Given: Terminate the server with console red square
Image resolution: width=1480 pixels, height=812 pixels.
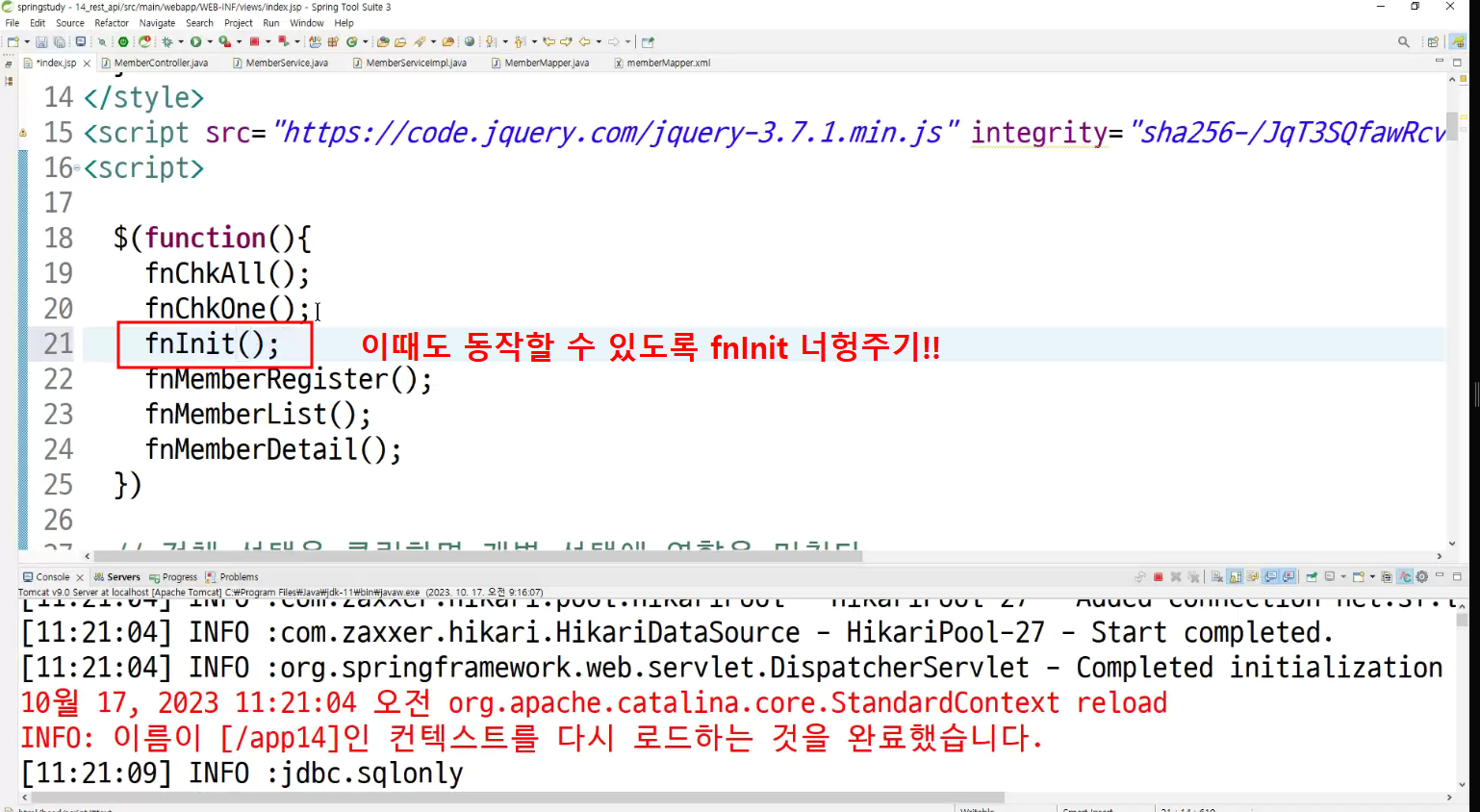Looking at the screenshot, I should point(1159,577).
